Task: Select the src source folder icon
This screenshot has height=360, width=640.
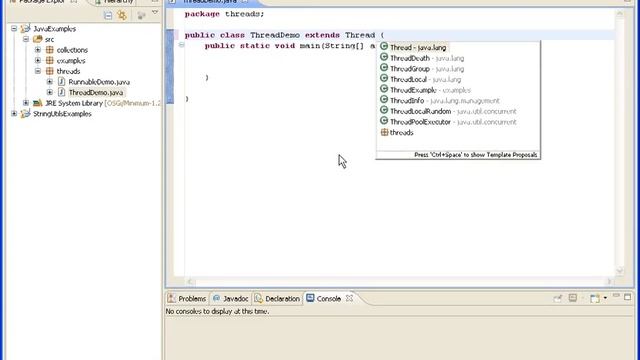Action: 38,39
